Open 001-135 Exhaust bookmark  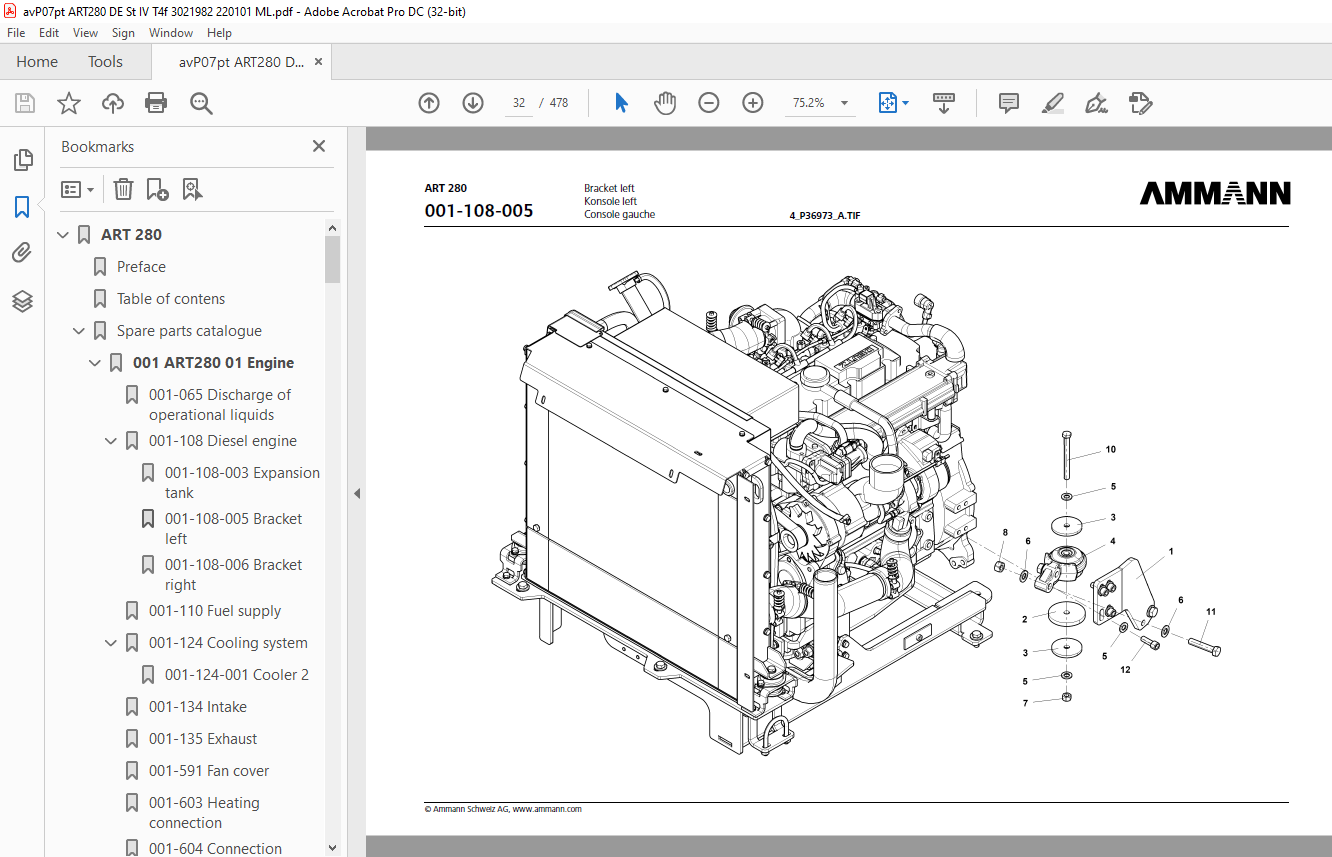[x=203, y=739]
